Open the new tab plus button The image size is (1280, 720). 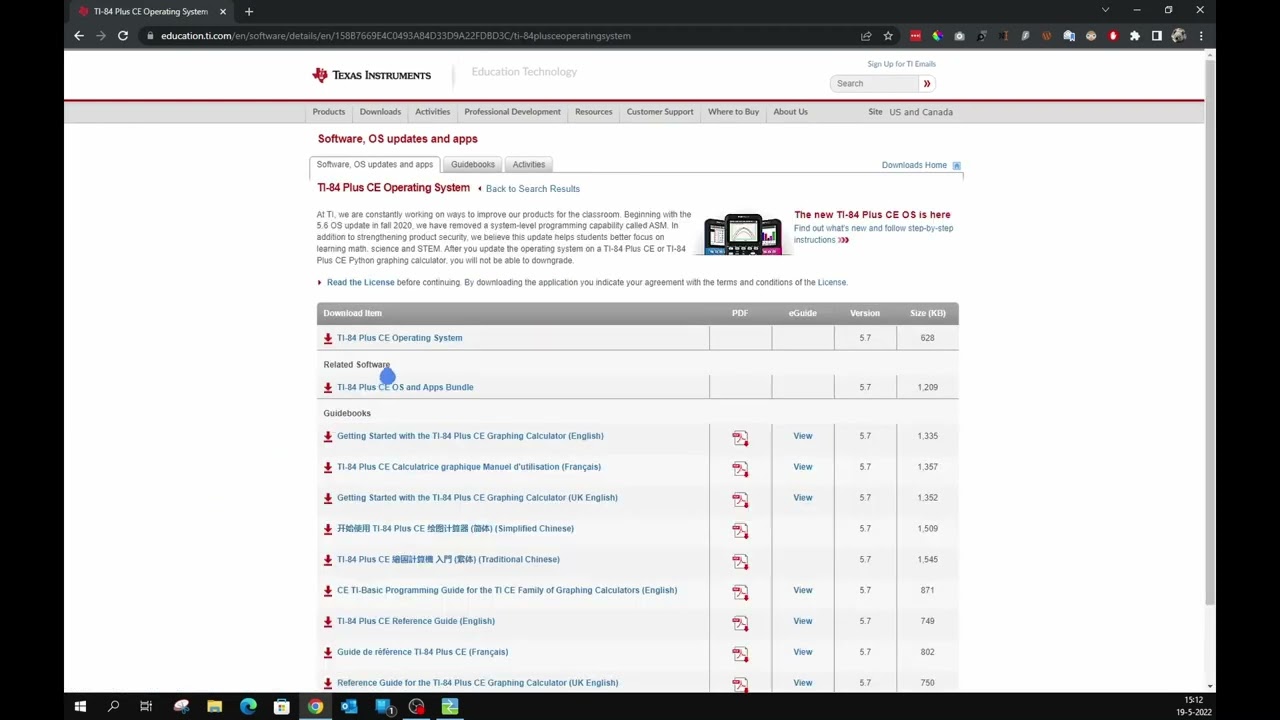click(248, 11)
